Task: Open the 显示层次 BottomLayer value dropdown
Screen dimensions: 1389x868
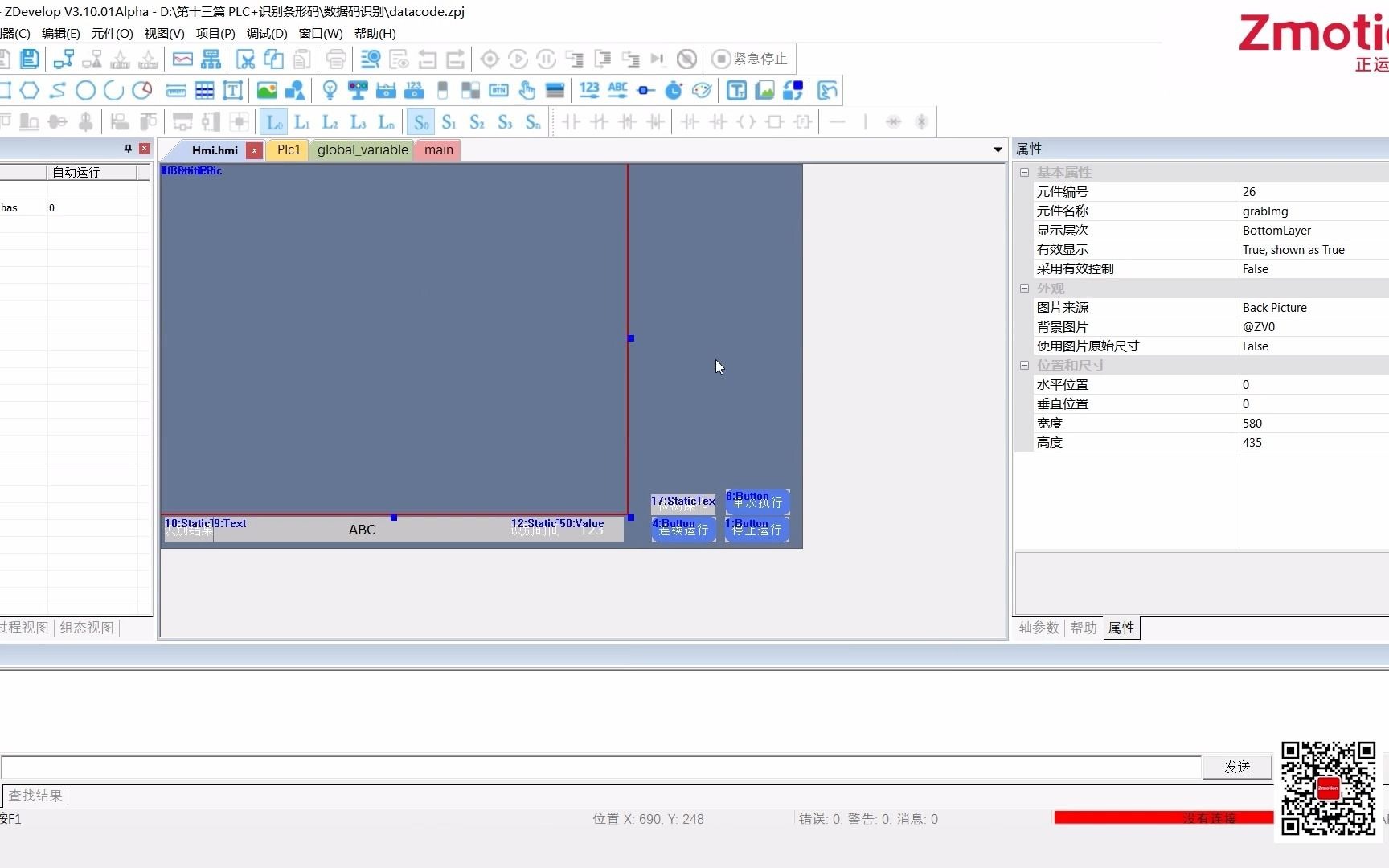Action: click(1313, 231)
